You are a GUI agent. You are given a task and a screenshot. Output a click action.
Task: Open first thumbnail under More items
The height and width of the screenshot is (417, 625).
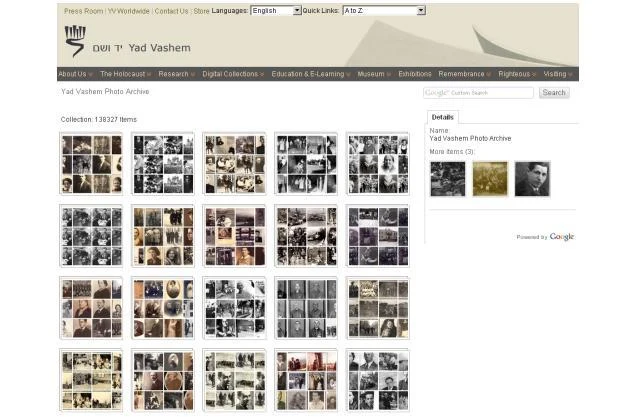click(x=447, y=179)
